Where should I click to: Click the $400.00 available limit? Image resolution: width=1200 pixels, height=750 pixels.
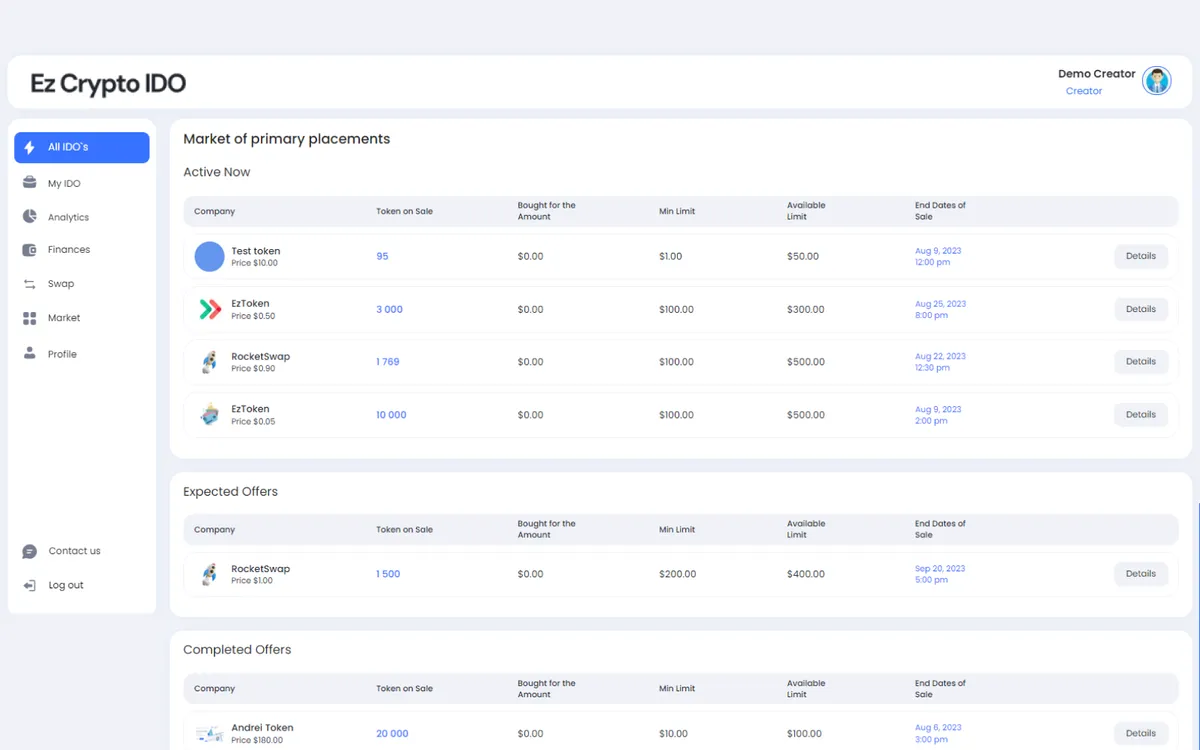806,574
